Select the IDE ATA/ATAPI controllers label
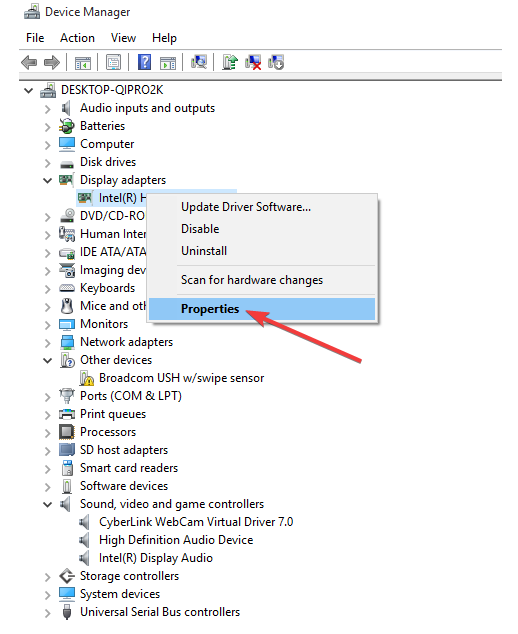 pyautogui.click(x=113, y=252)
